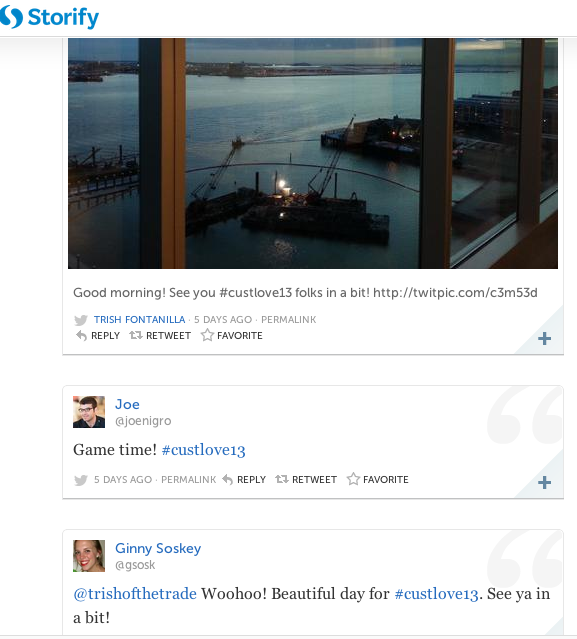Click Twitter bird icon on Joe's tweet

click(81, 480)
